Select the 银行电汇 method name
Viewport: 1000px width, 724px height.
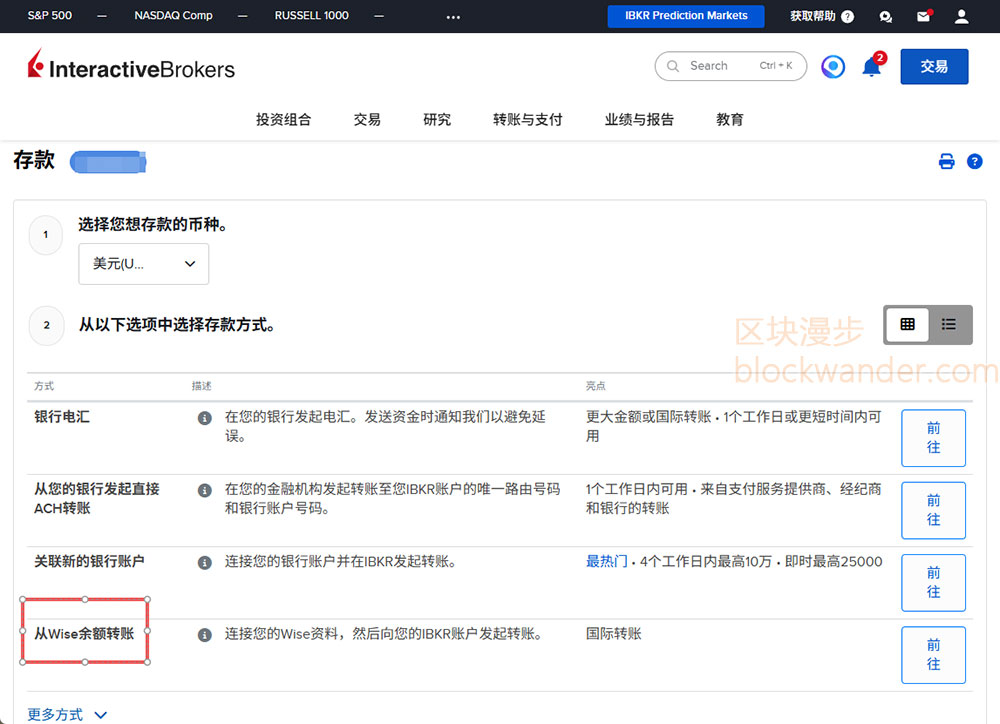point(62,417)
